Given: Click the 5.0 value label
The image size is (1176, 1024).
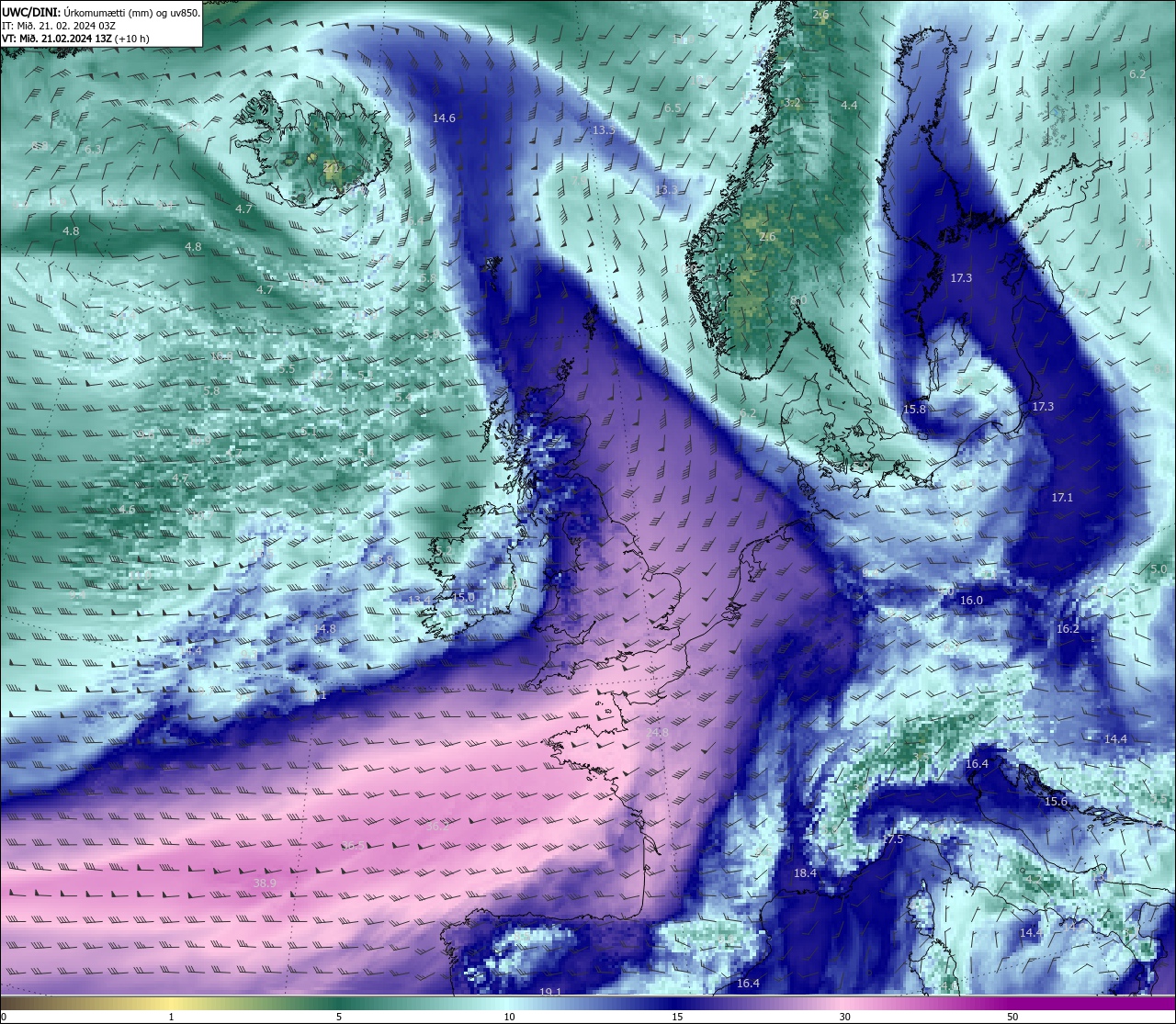Looking at the screenshot, I should [1158, 569].
